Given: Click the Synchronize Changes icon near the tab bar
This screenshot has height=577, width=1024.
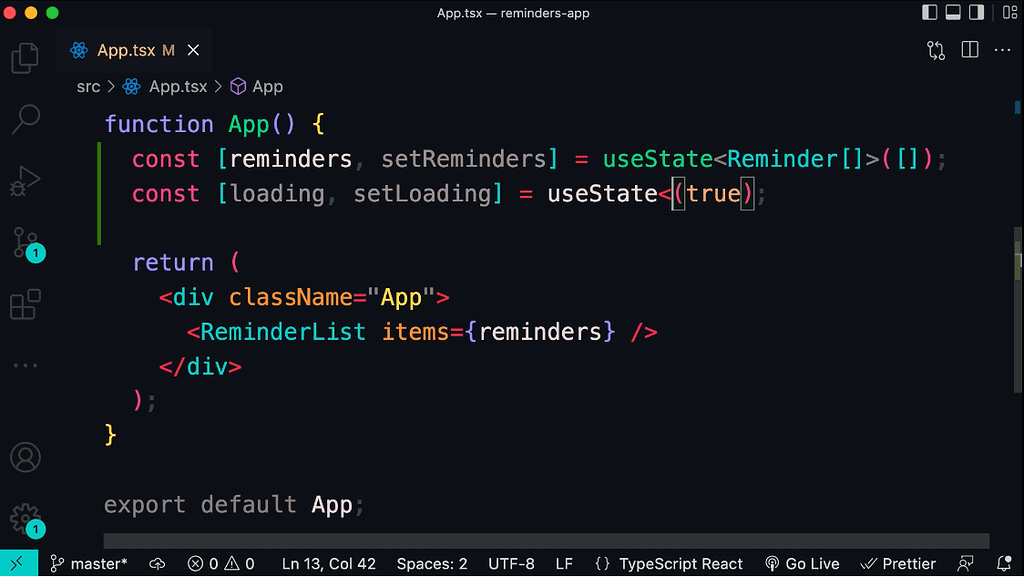Looking at the screenshot, I should [x=935, y=49].
